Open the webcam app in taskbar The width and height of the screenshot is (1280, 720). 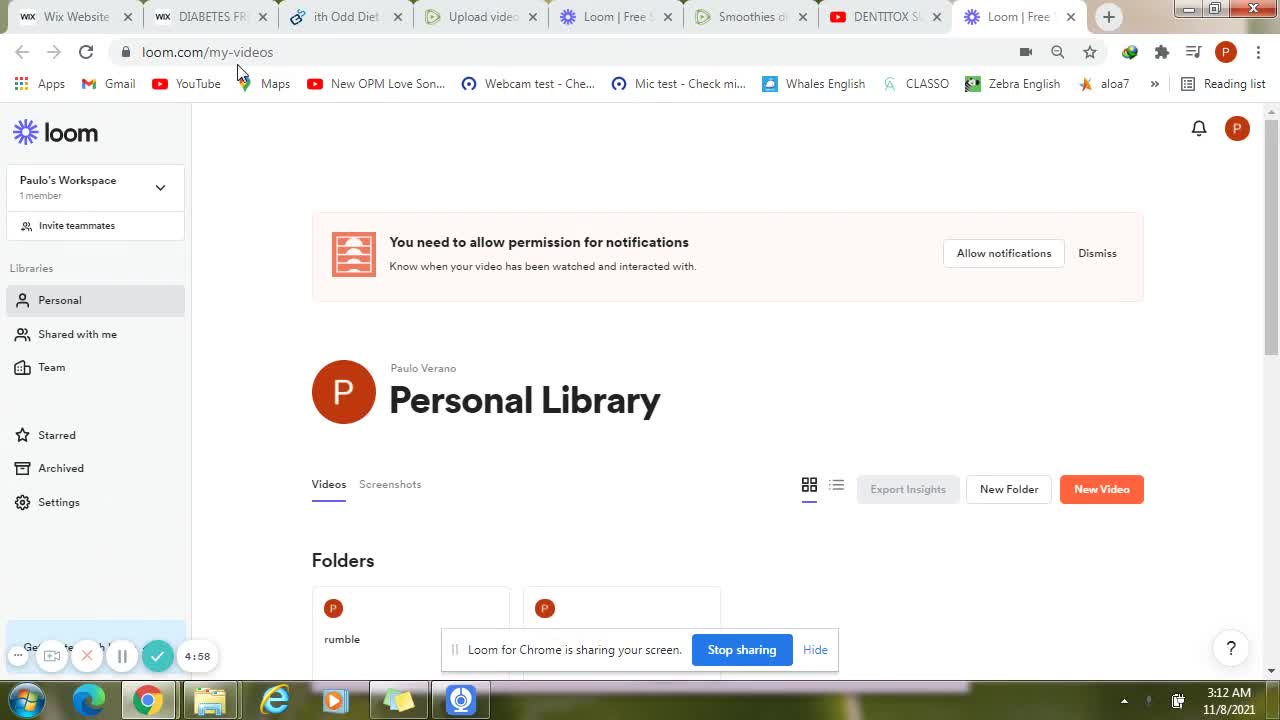point(461,700)
